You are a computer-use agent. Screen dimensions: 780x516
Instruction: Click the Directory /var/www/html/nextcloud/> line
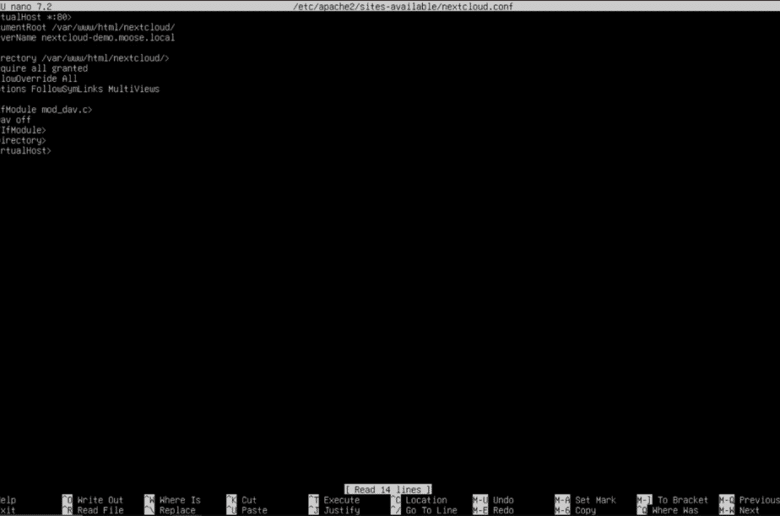[x=85, y=58]
